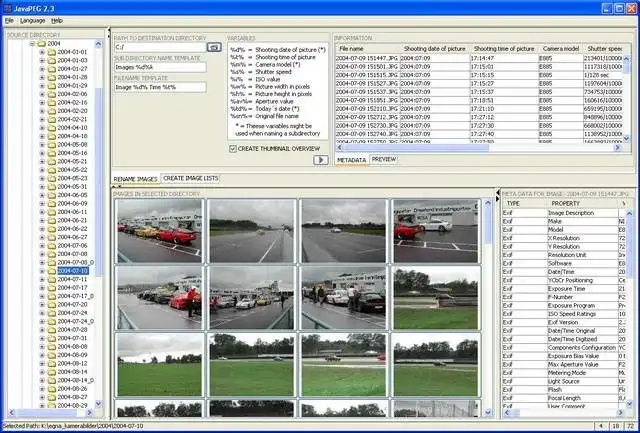Open the Language menu

[33, 20]
